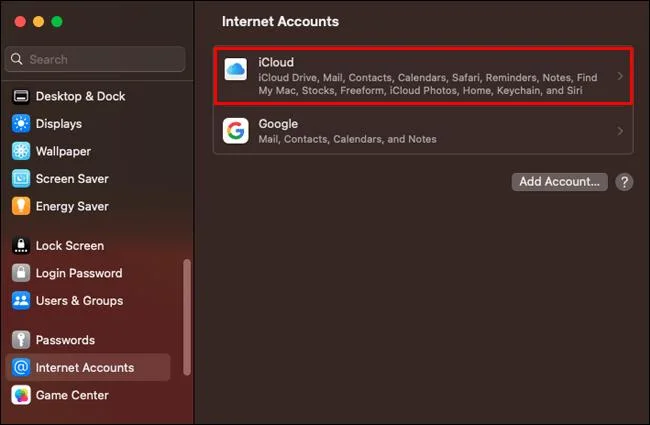Click the iCloud services description text
Viewport: 650px width, 425px height.
pos(428,84)
